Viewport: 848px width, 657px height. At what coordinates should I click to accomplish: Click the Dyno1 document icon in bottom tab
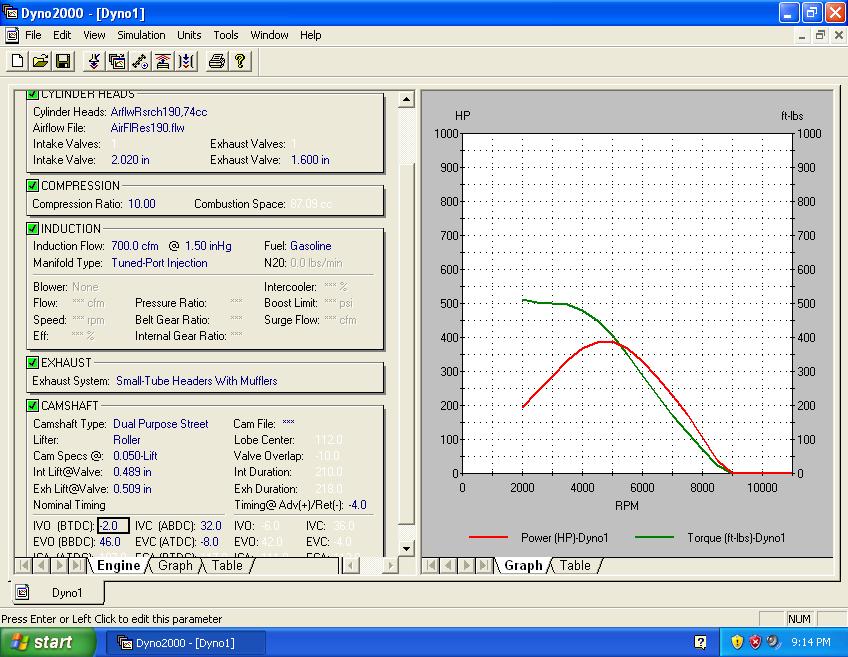click(22, 592)
